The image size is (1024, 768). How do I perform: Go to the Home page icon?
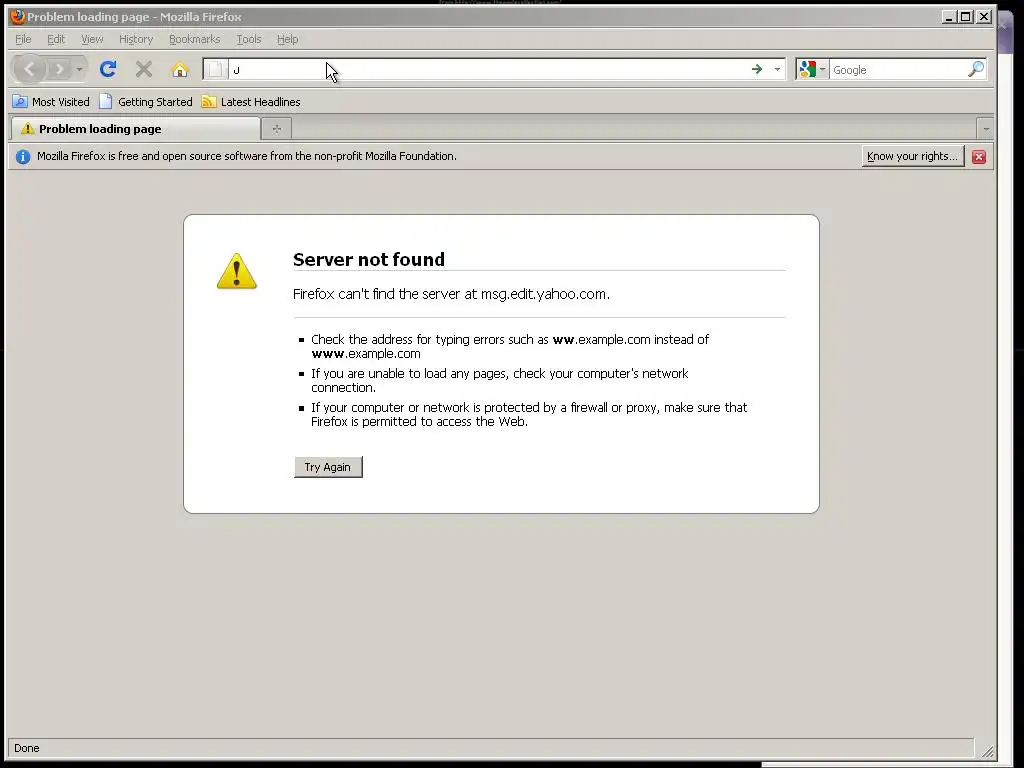(x=180, y=69)
